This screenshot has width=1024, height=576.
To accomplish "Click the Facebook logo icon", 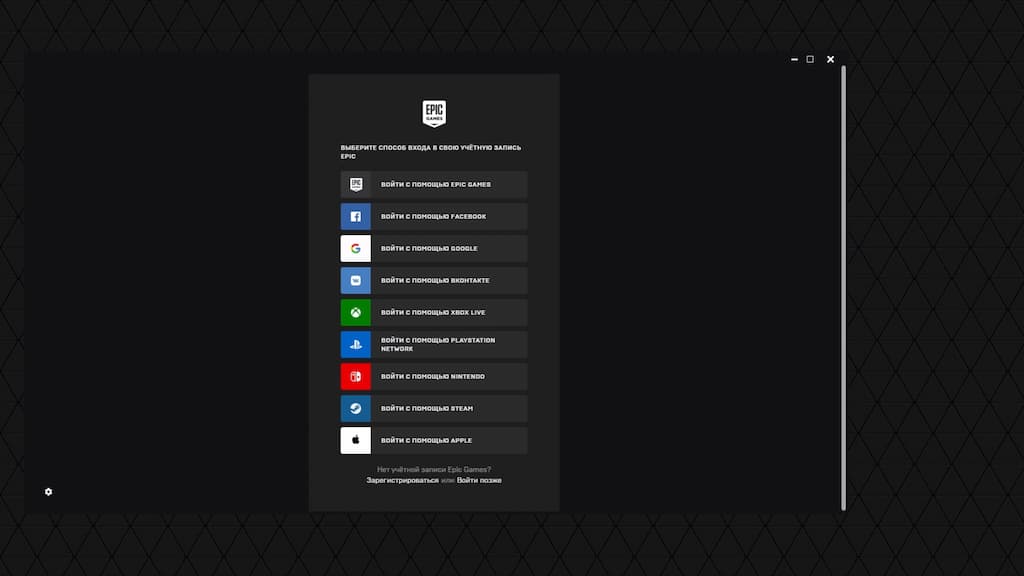I will coord(355,217).
